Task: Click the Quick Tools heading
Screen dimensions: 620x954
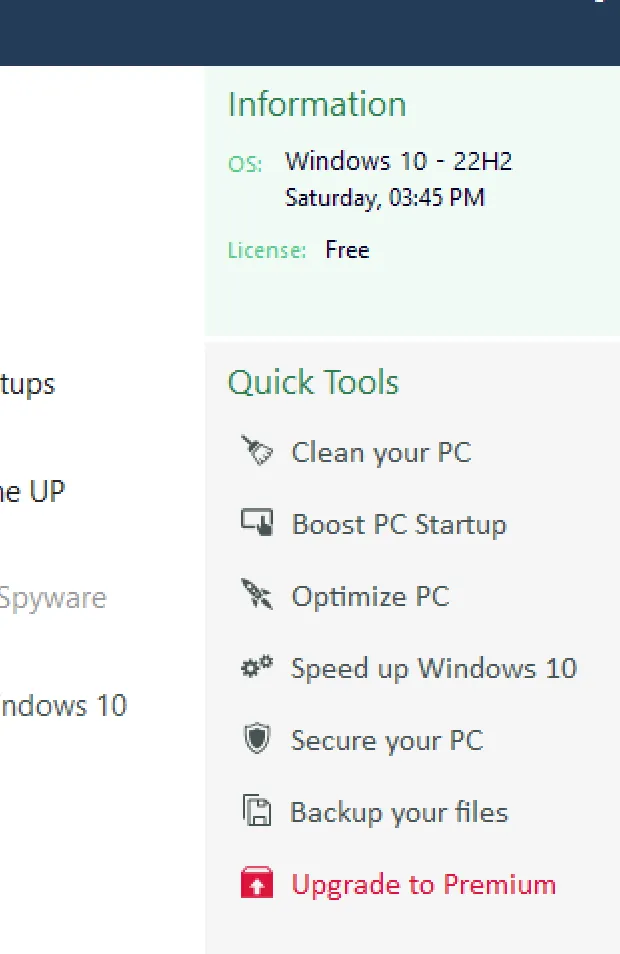Action: 313,383
